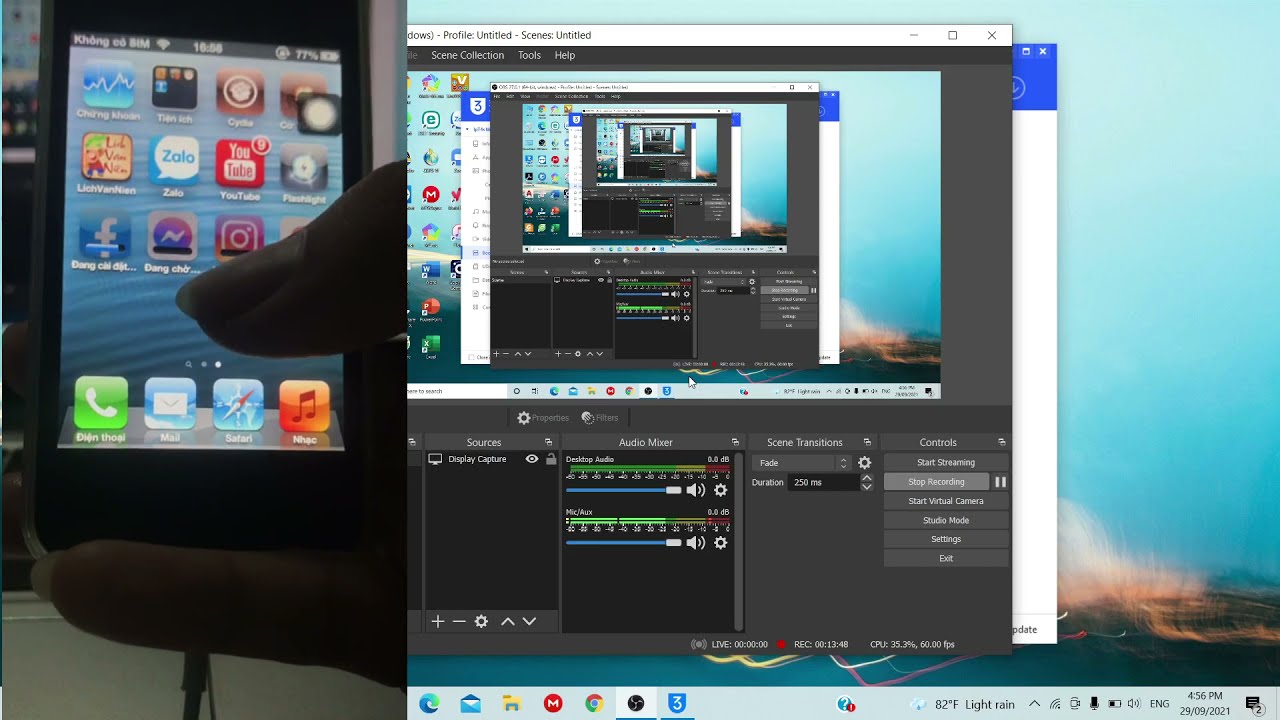Increase transition Duration with up arrow

[867, 478]
